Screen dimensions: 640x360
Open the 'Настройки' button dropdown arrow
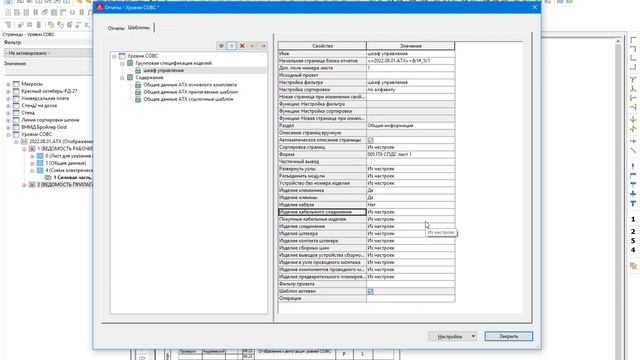tap(473, 336)
